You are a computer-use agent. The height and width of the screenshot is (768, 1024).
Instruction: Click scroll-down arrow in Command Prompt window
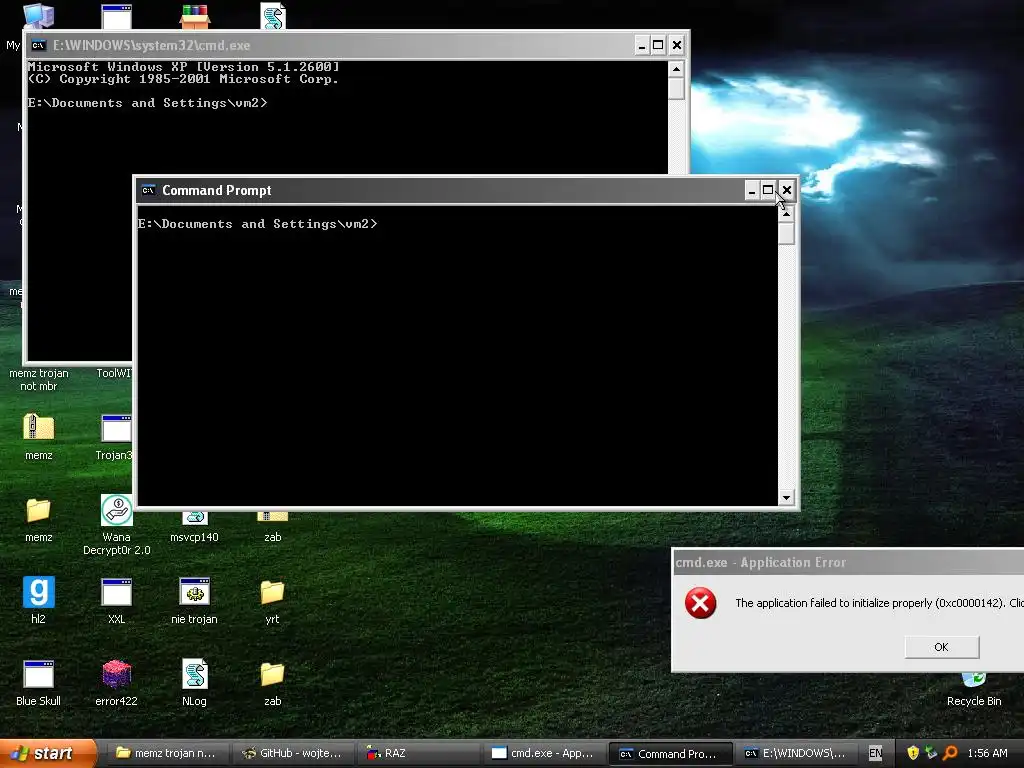click(786, 498)
